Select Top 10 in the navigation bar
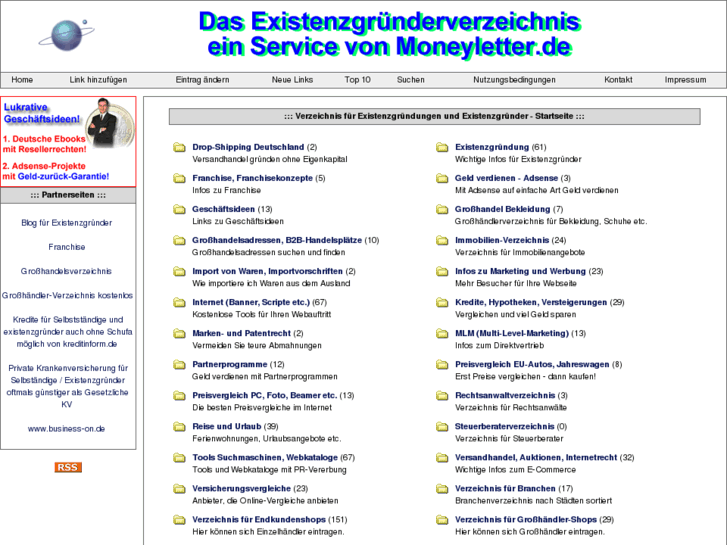 (x=357, y=80)
